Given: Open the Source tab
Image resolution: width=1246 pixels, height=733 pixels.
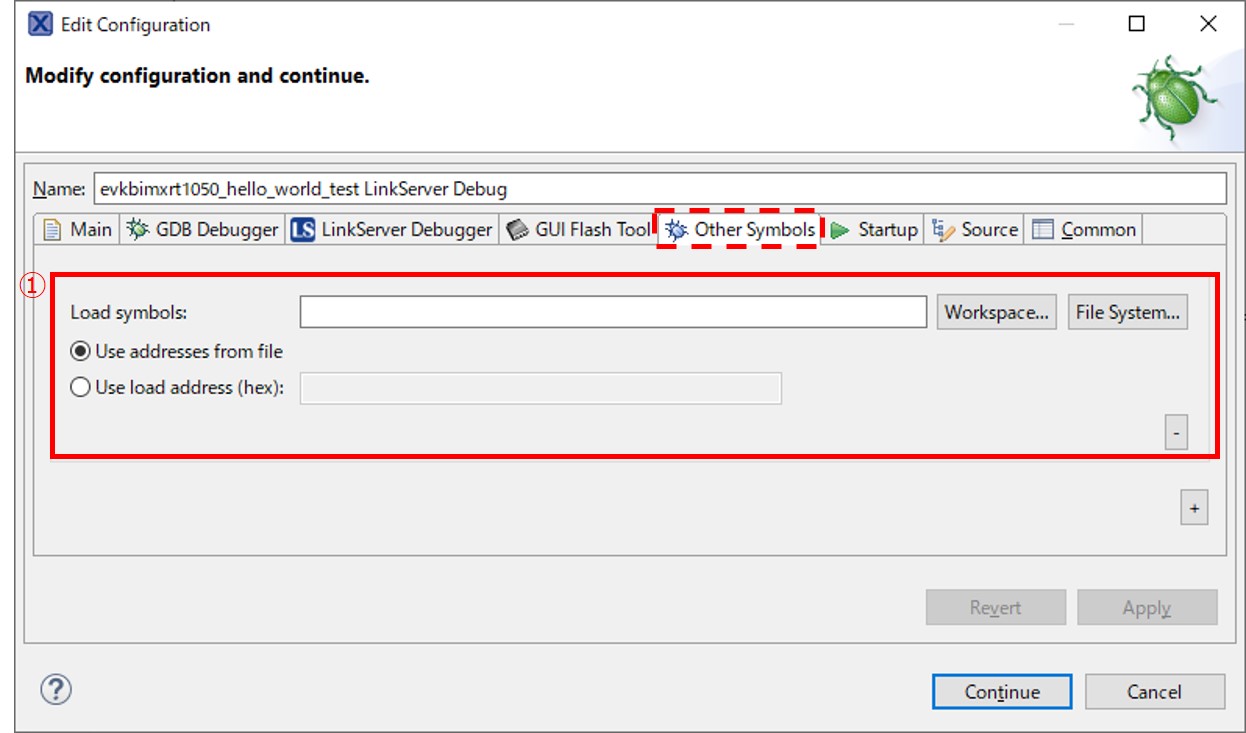Looking at the screenshot, I should tap(975, 230).
